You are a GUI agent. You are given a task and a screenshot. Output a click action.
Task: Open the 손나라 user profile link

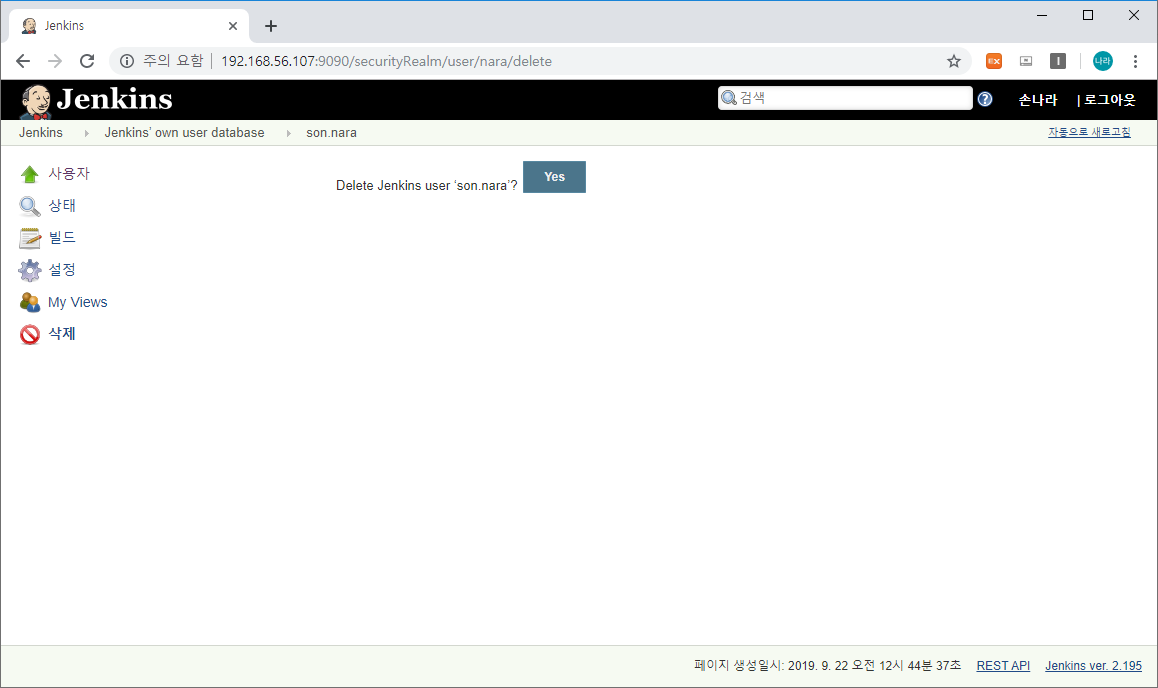coord(1038,100)
